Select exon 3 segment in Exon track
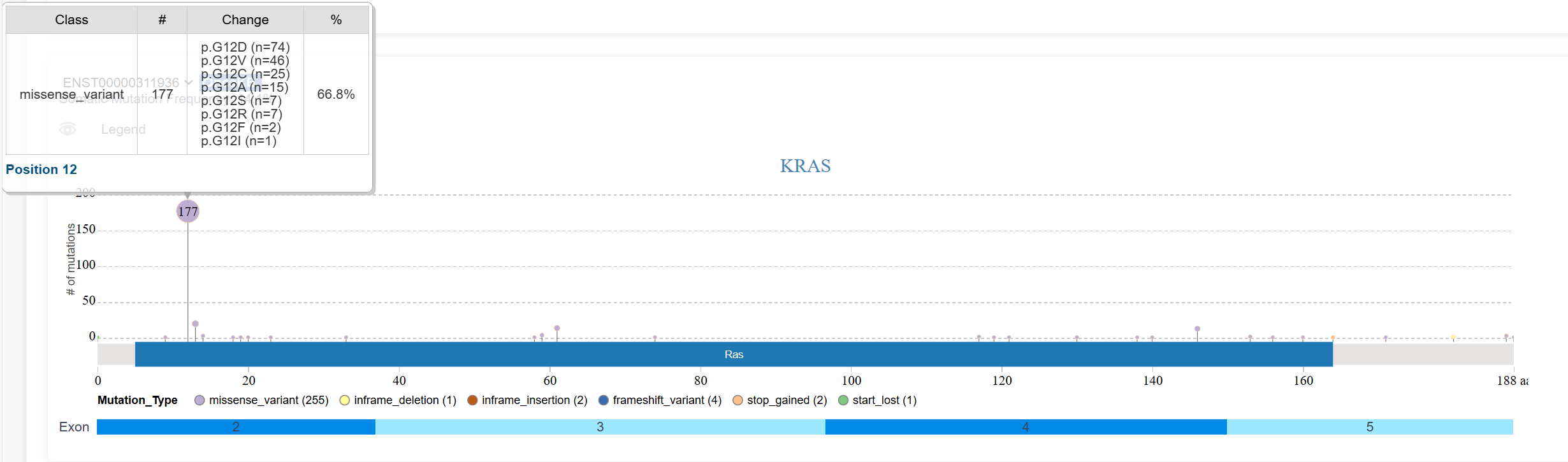 point(600,427)
